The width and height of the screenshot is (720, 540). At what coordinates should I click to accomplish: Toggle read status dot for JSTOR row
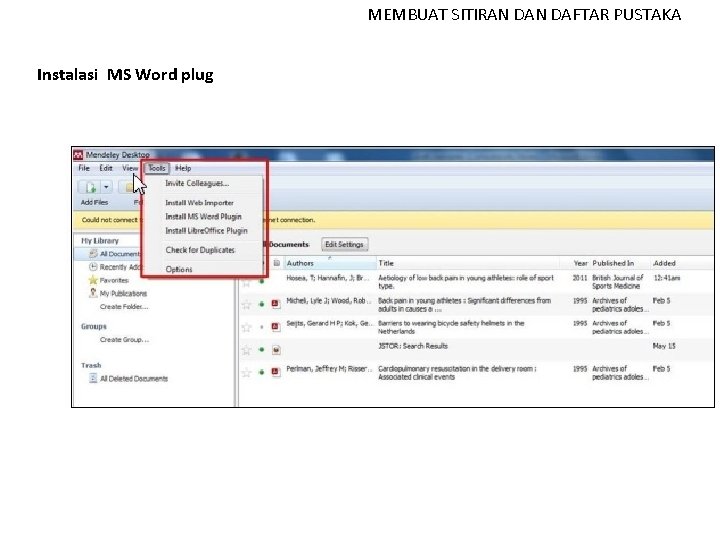(x=262, y=349)
